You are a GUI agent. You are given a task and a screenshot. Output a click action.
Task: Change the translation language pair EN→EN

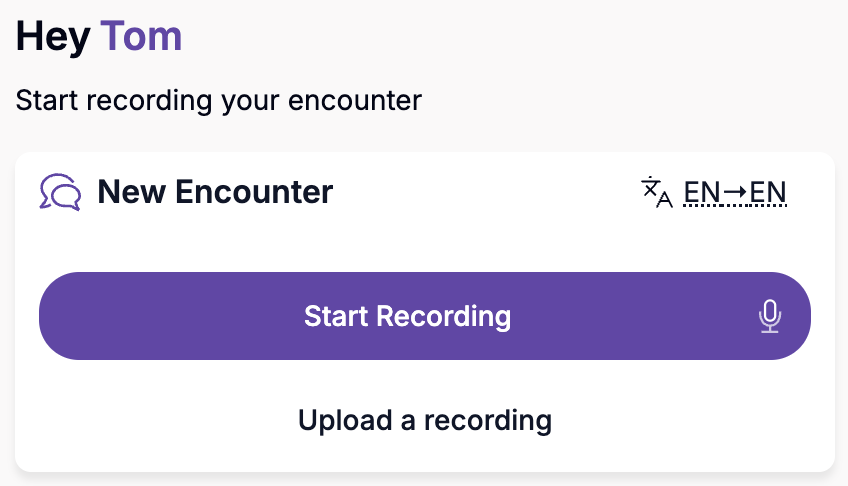pyautogui.click(x=735, y=192)
